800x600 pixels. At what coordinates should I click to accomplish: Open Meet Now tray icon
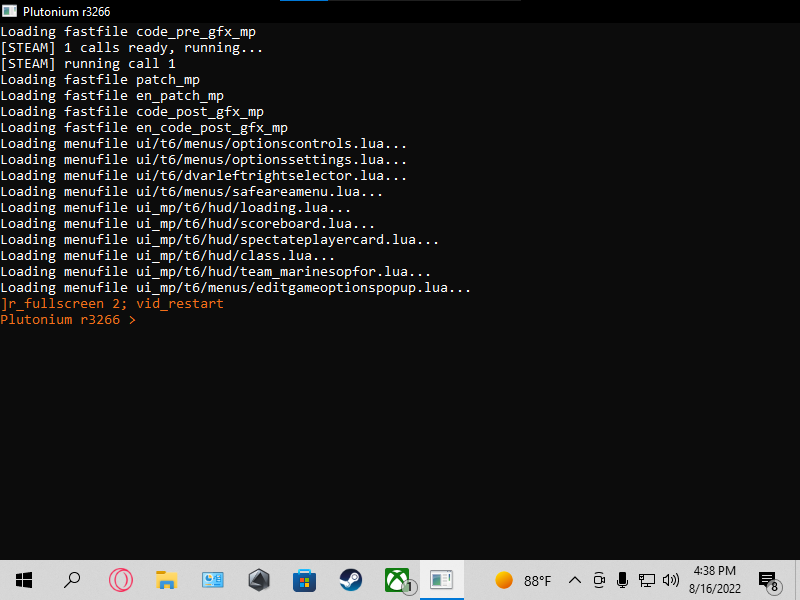599,580
